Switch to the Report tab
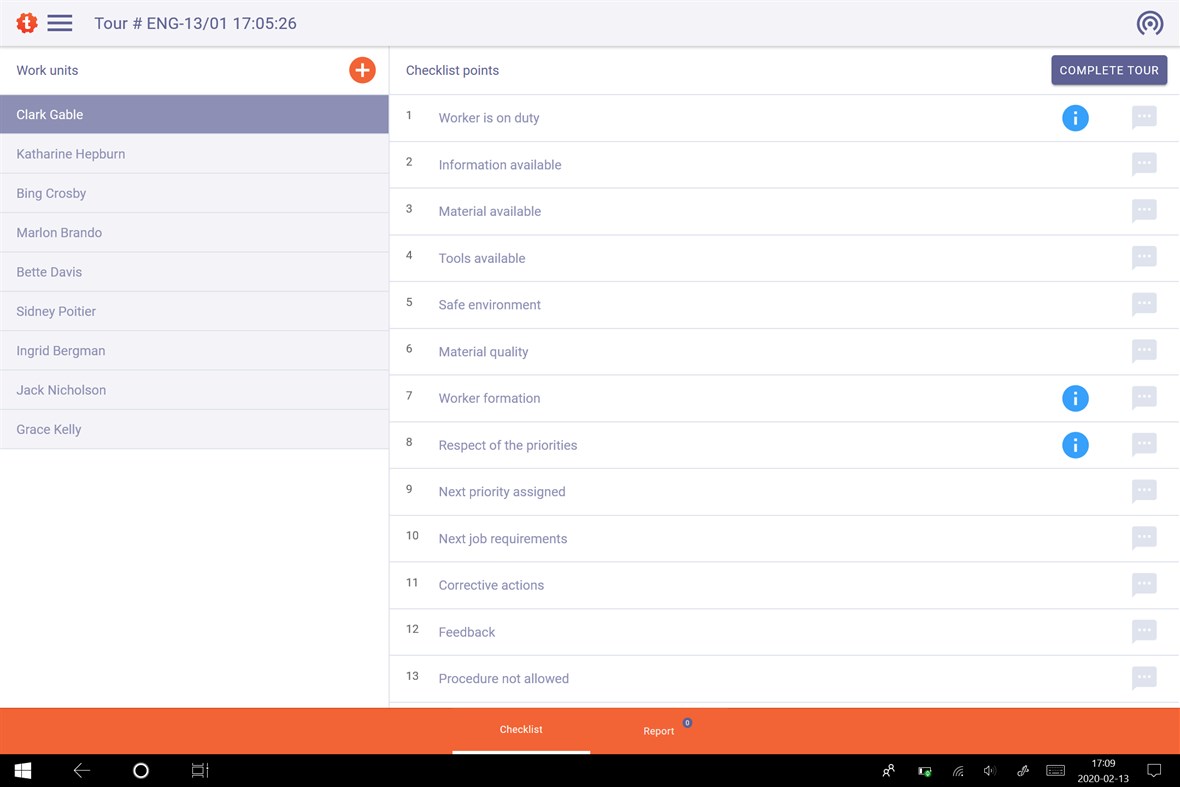 (658, 731)
